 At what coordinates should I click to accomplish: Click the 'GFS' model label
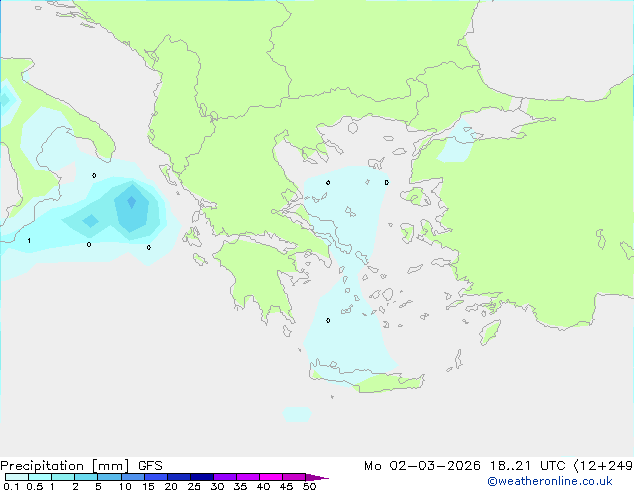(150, 466)
